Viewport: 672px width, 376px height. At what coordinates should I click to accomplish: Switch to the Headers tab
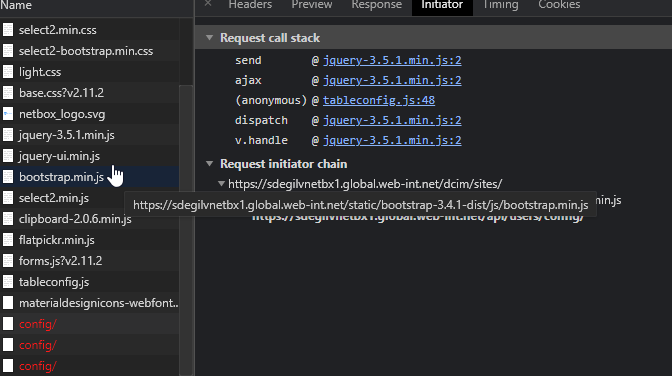(250, 5)
